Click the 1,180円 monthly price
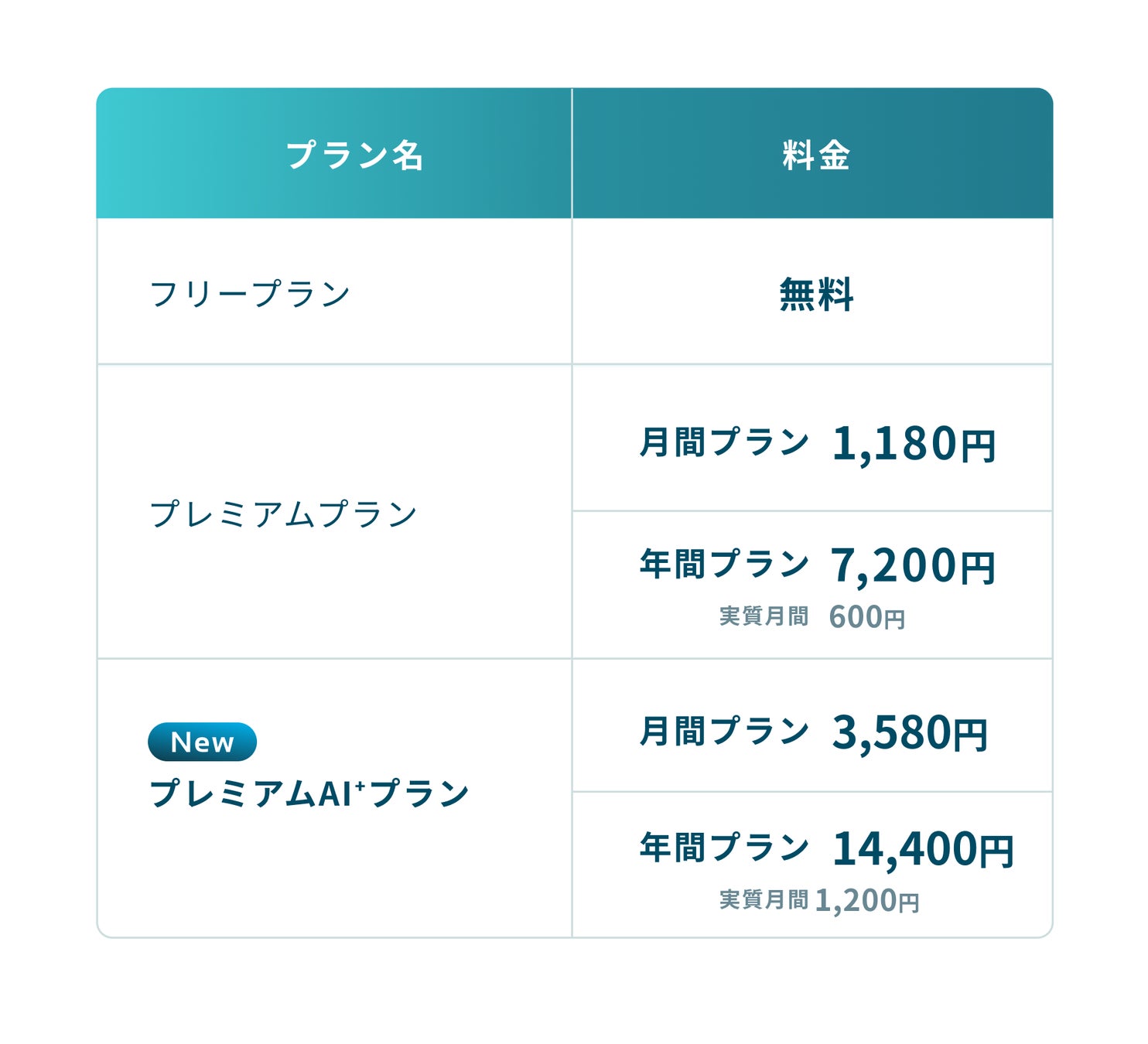The width and height of the screenshot is (1148, 1044). click(x=914, y=444)
